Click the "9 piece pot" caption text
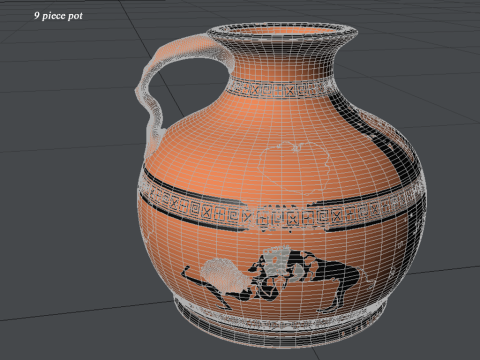 (x=58, y=16)
